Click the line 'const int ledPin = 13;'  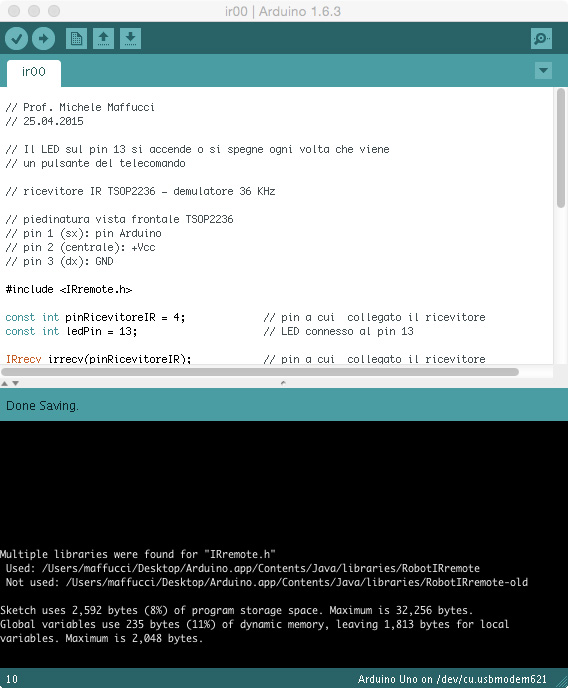tap(71, 332)
